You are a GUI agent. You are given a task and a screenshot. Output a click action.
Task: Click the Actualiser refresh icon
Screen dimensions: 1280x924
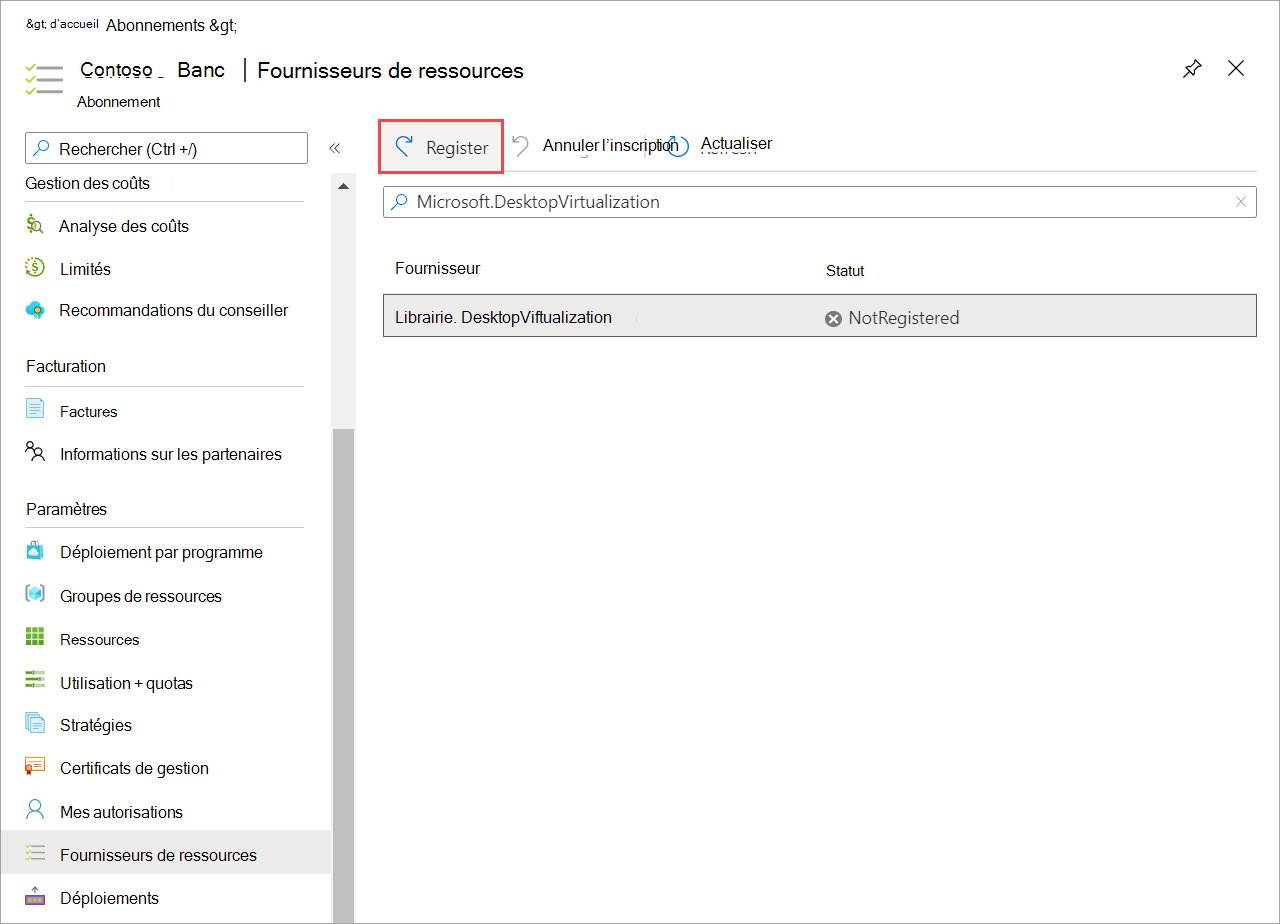click(679, 146)
